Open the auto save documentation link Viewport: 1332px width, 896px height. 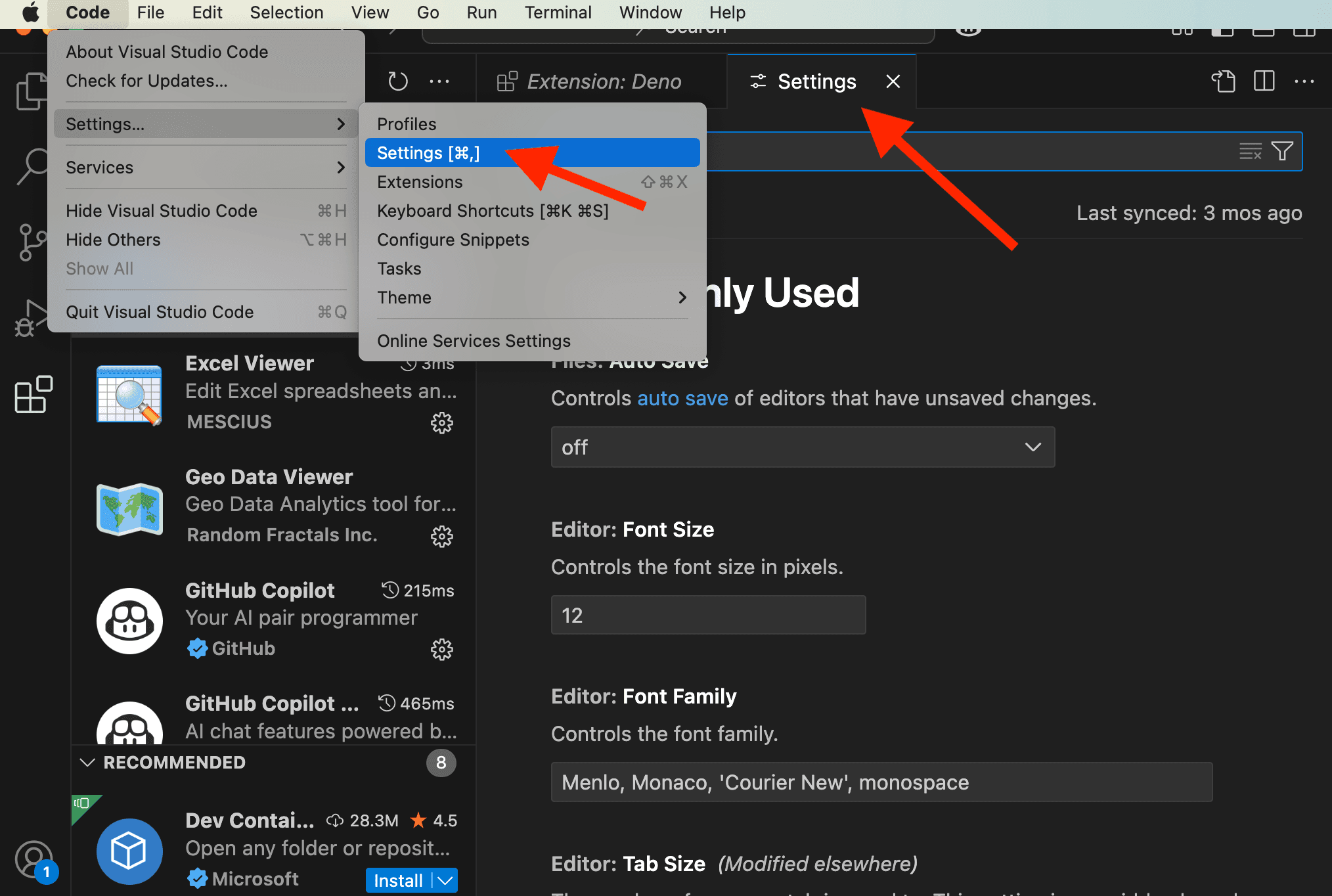(x=682, y=398)
